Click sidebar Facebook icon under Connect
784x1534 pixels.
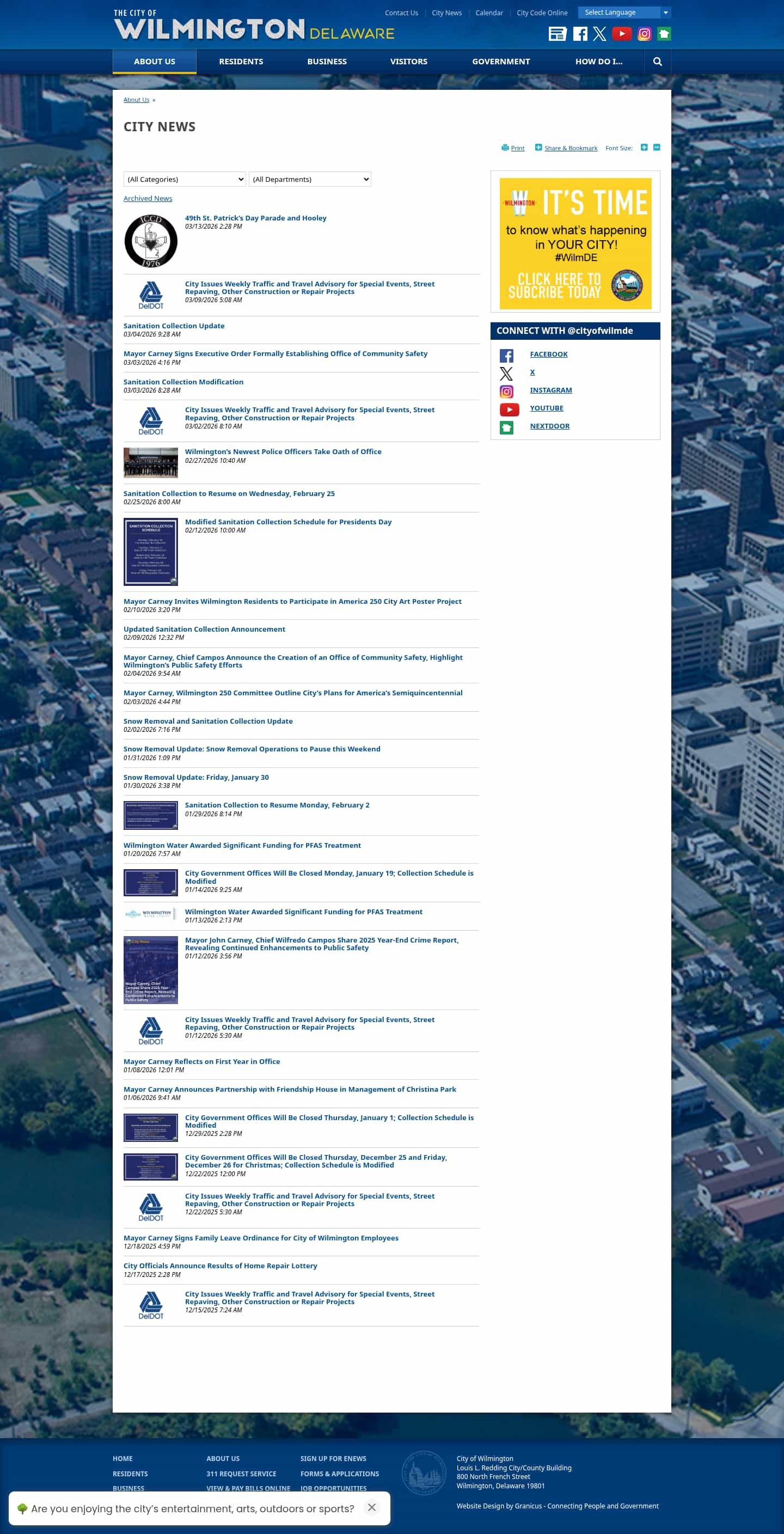point(506,356)
